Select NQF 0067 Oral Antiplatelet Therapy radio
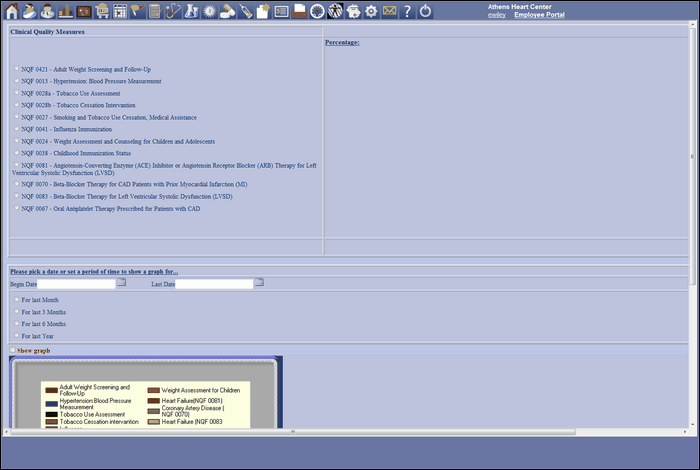 click(x=17, y=208)
